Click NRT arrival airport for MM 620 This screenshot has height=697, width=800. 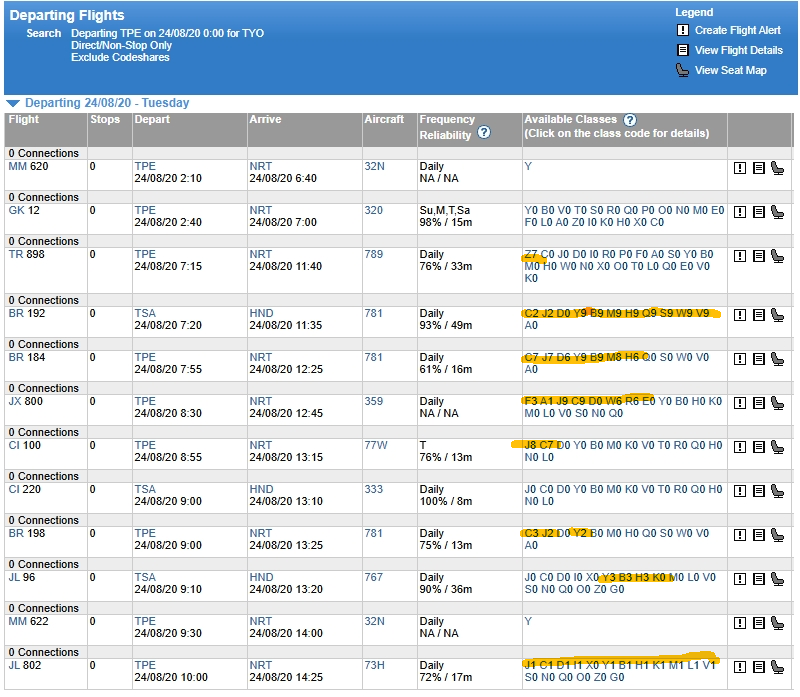click(x=260, y=166)
